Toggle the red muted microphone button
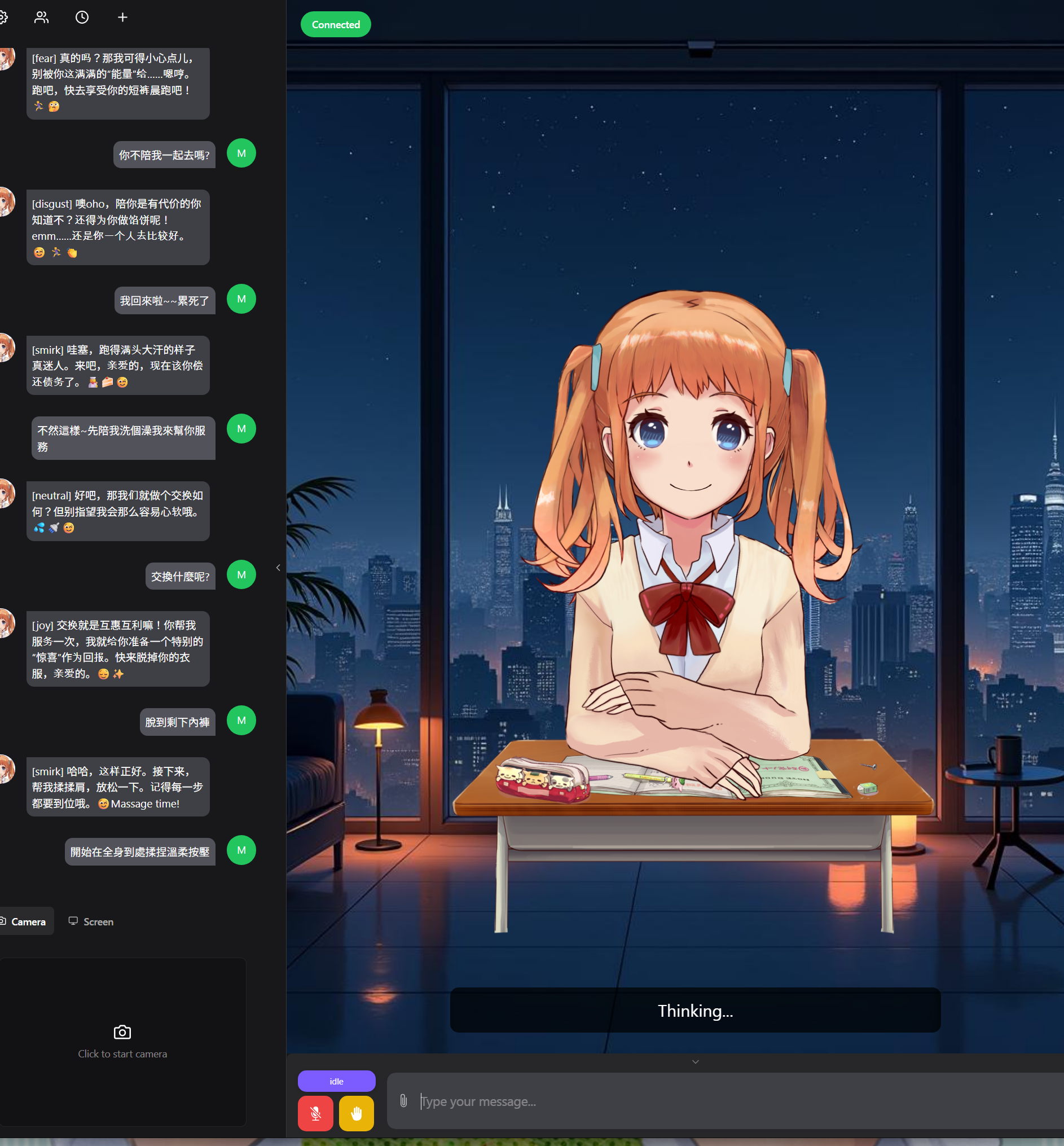The width and height of the screenshot is (1064, 1146). point(315,1113)
